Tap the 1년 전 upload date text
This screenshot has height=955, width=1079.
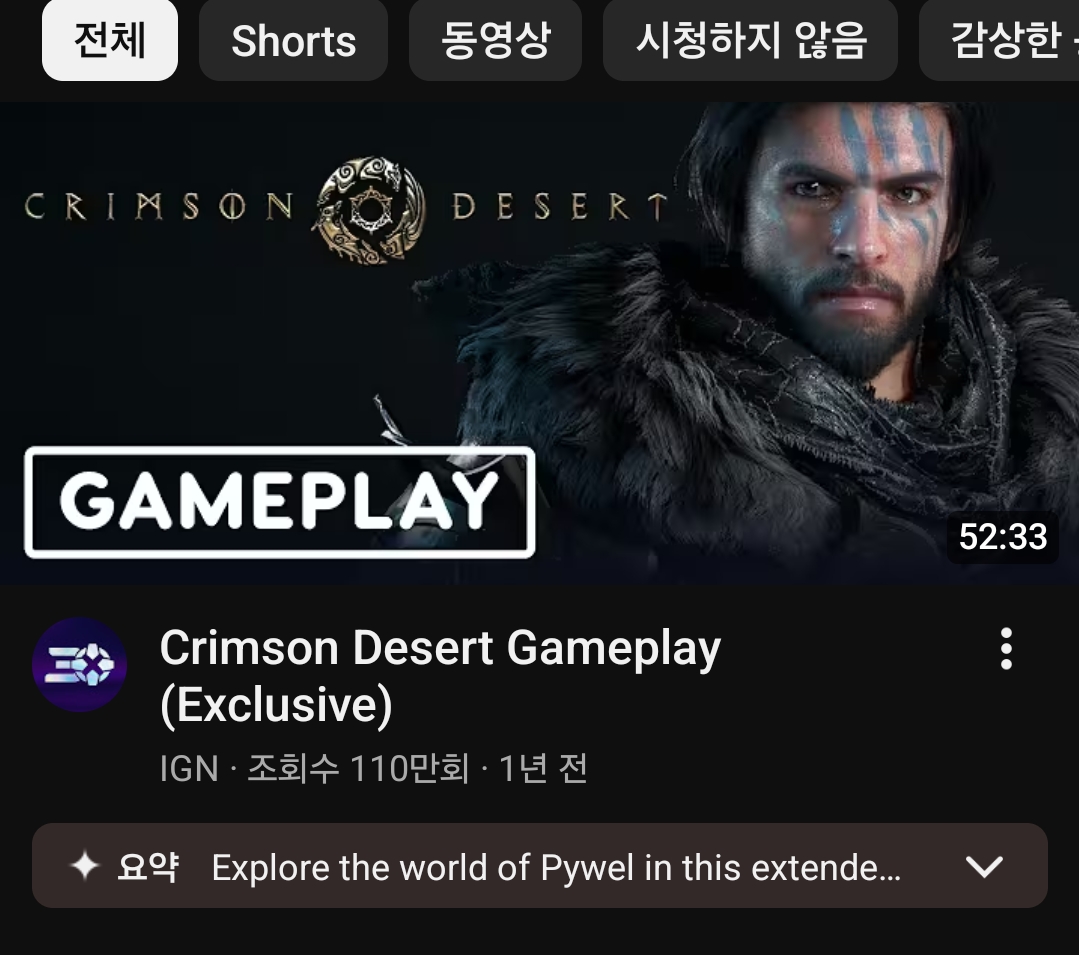(543, 768)
